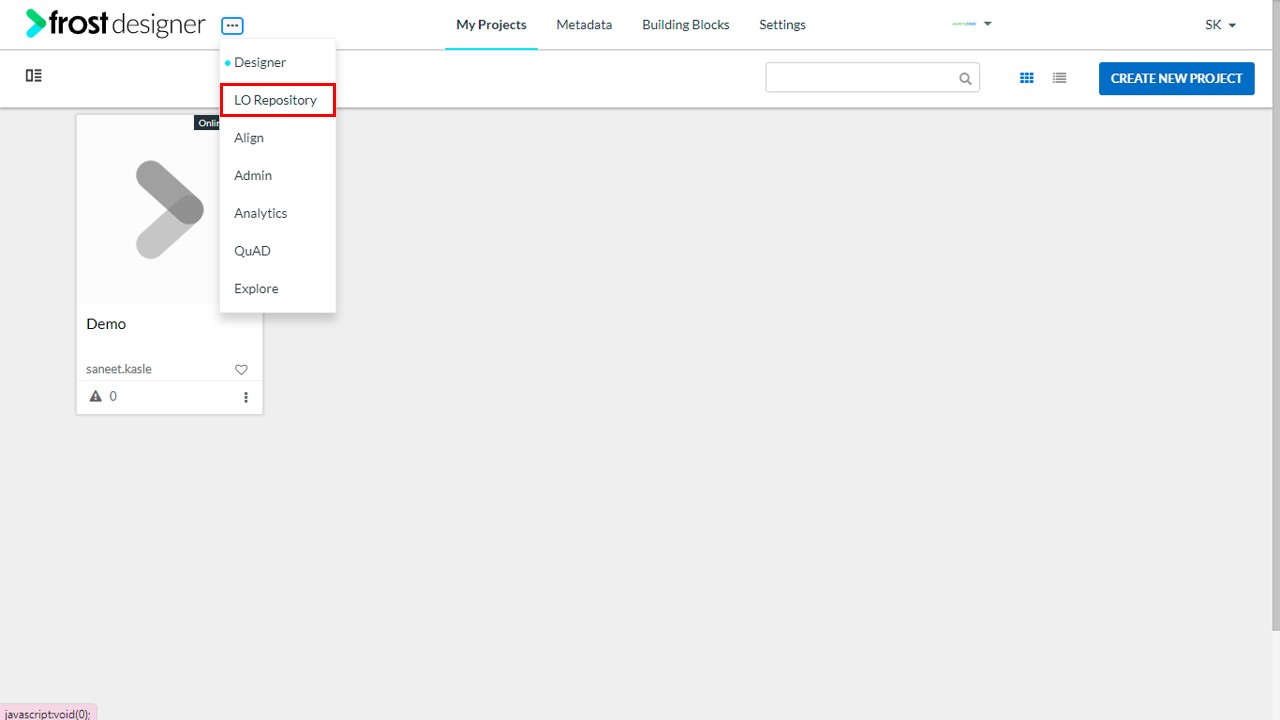Open the Metadata tab
The image size is (1280, 720).
[x=584, y=25]
